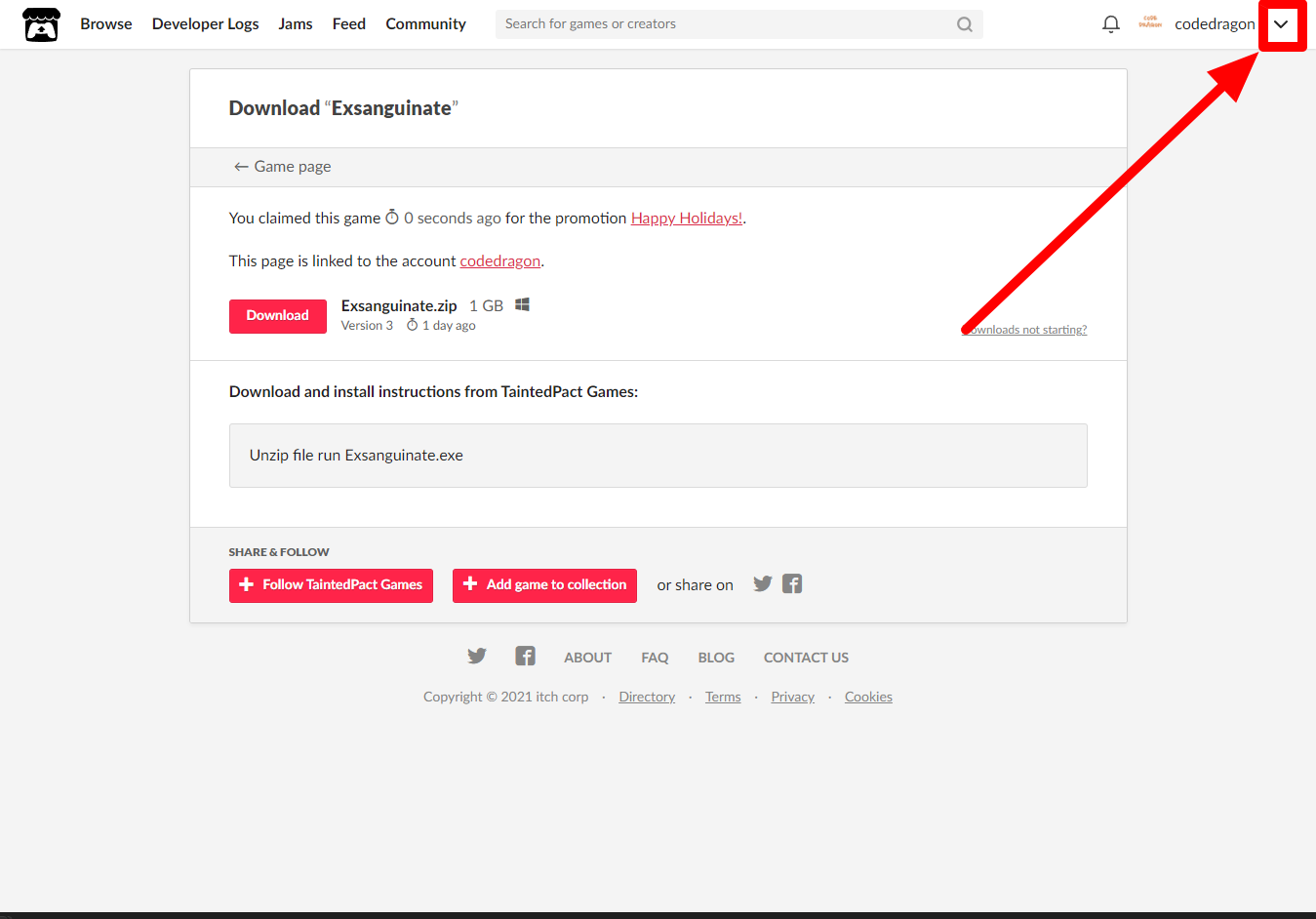This screenshot has width=1316, height=919.
Task: Open Downloads not starting? help link
Action: 1024,330
